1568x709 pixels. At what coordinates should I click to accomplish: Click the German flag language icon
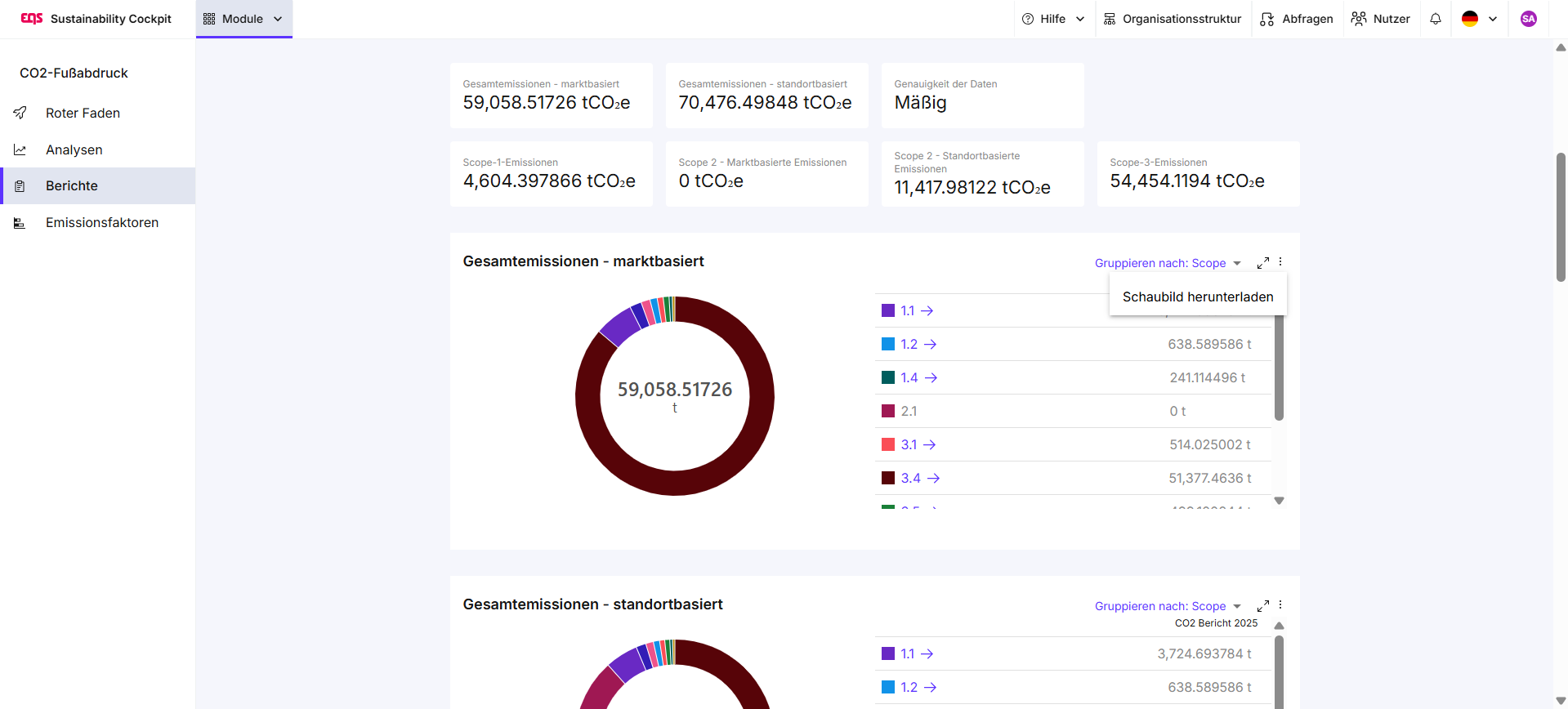[x=1470, y=19]
